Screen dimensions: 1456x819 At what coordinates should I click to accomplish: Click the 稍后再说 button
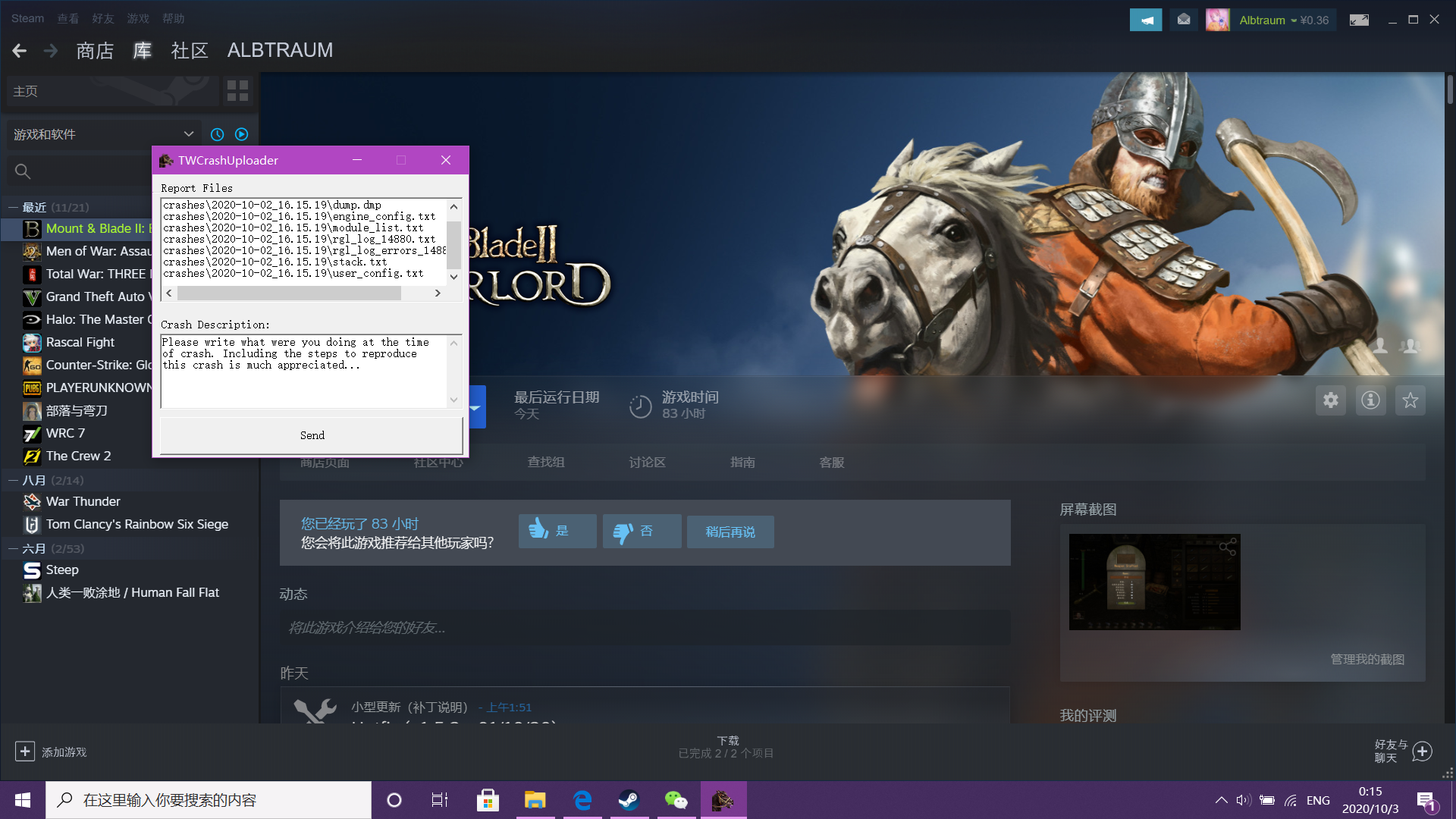coord(730,532)
